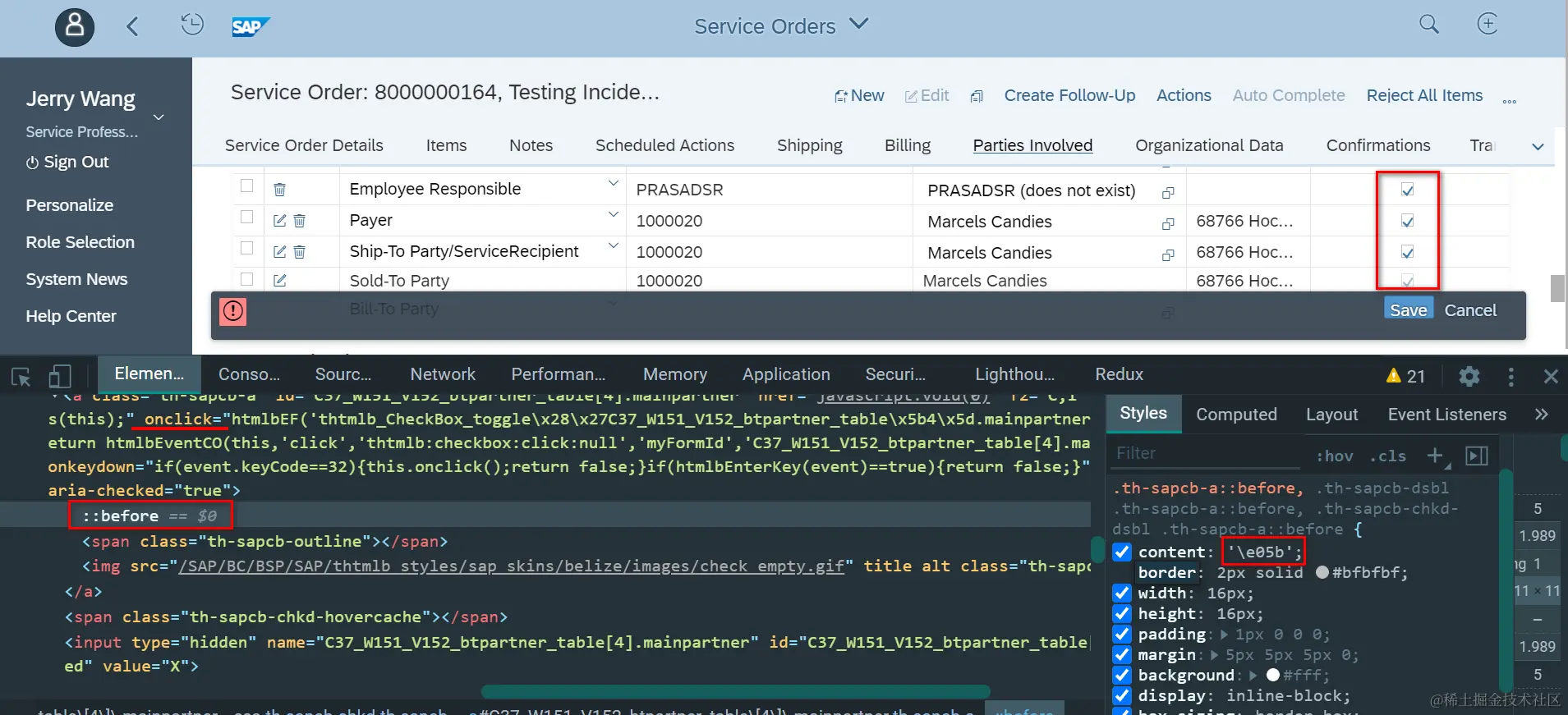Add new style rule with plus icon
The height and width of the screenshot is (715, 1568).
[1435, 456]
